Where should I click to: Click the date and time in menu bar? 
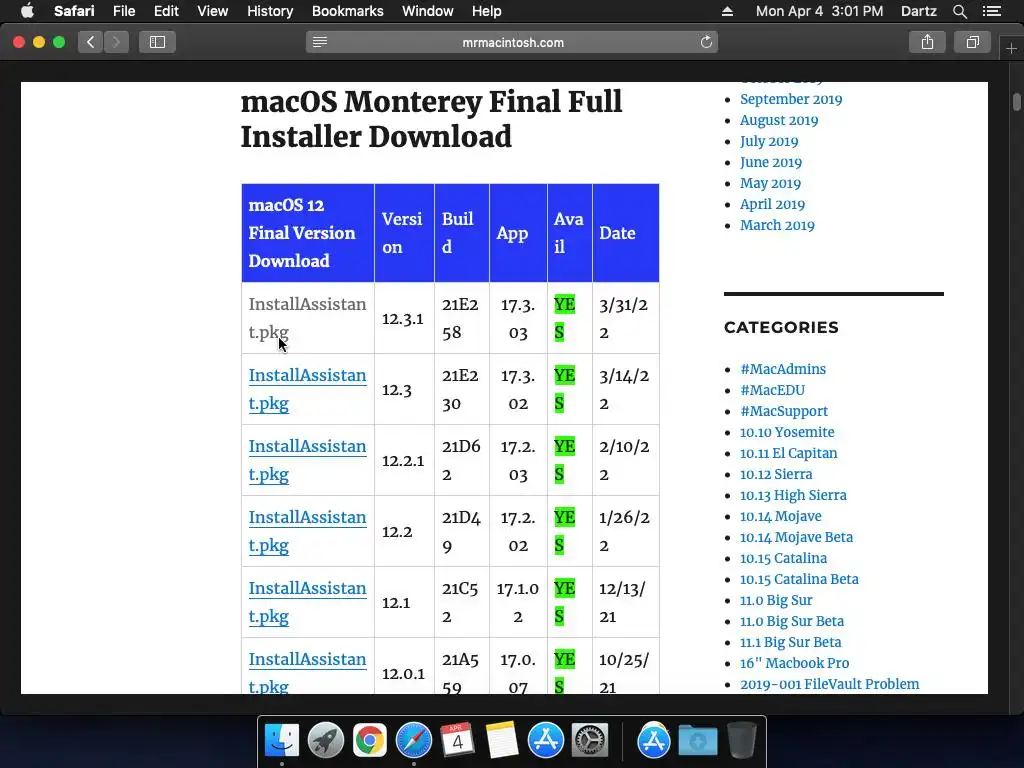coord(819,11)
